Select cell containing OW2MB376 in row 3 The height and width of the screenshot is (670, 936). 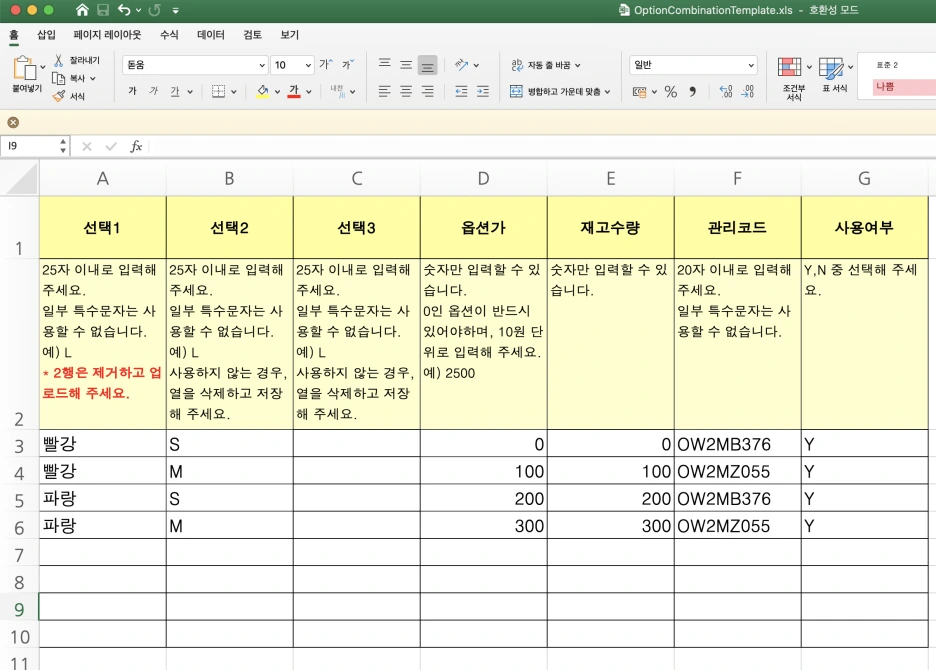737,444
